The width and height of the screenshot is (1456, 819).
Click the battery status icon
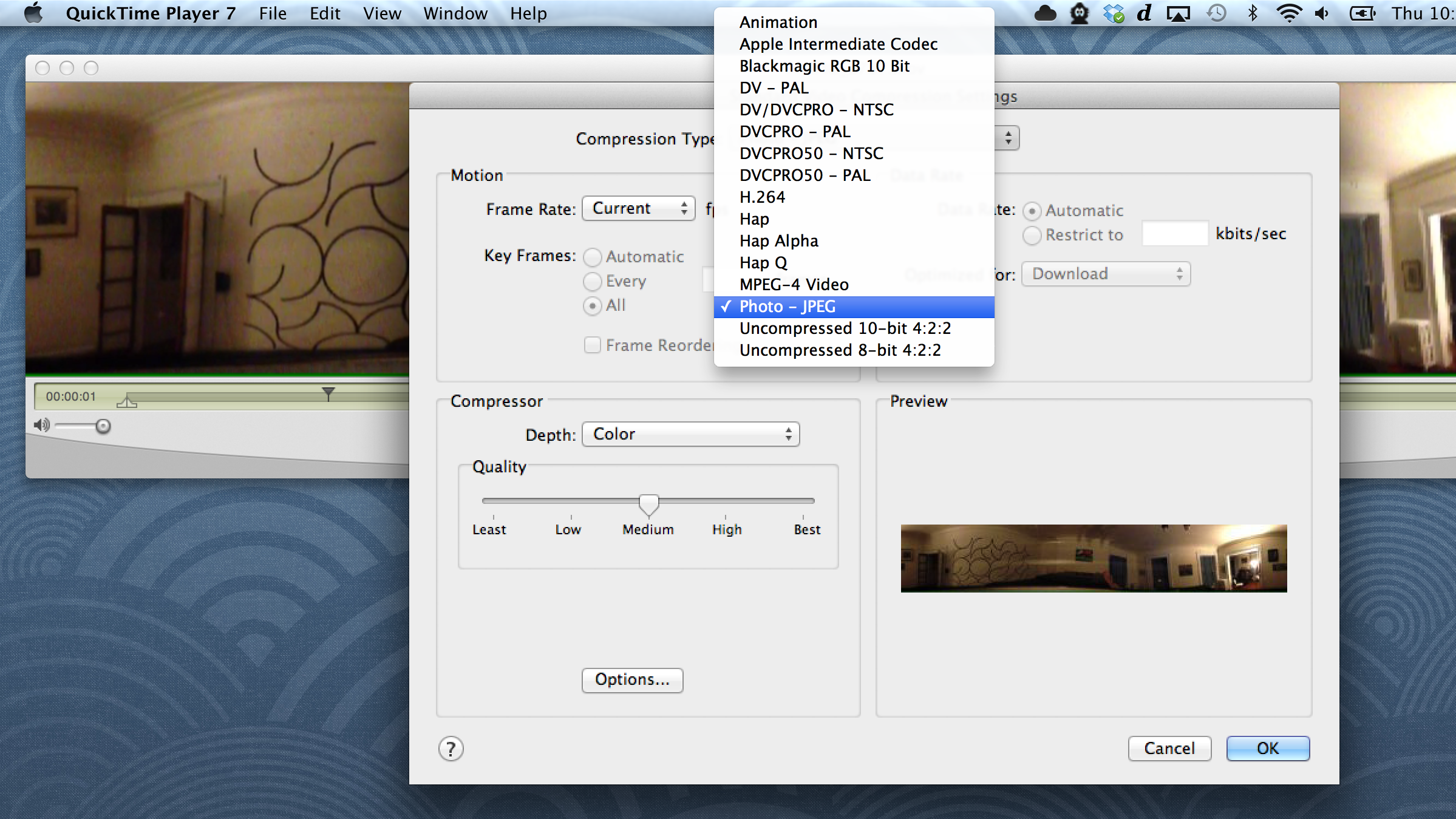coord(1363,13)
